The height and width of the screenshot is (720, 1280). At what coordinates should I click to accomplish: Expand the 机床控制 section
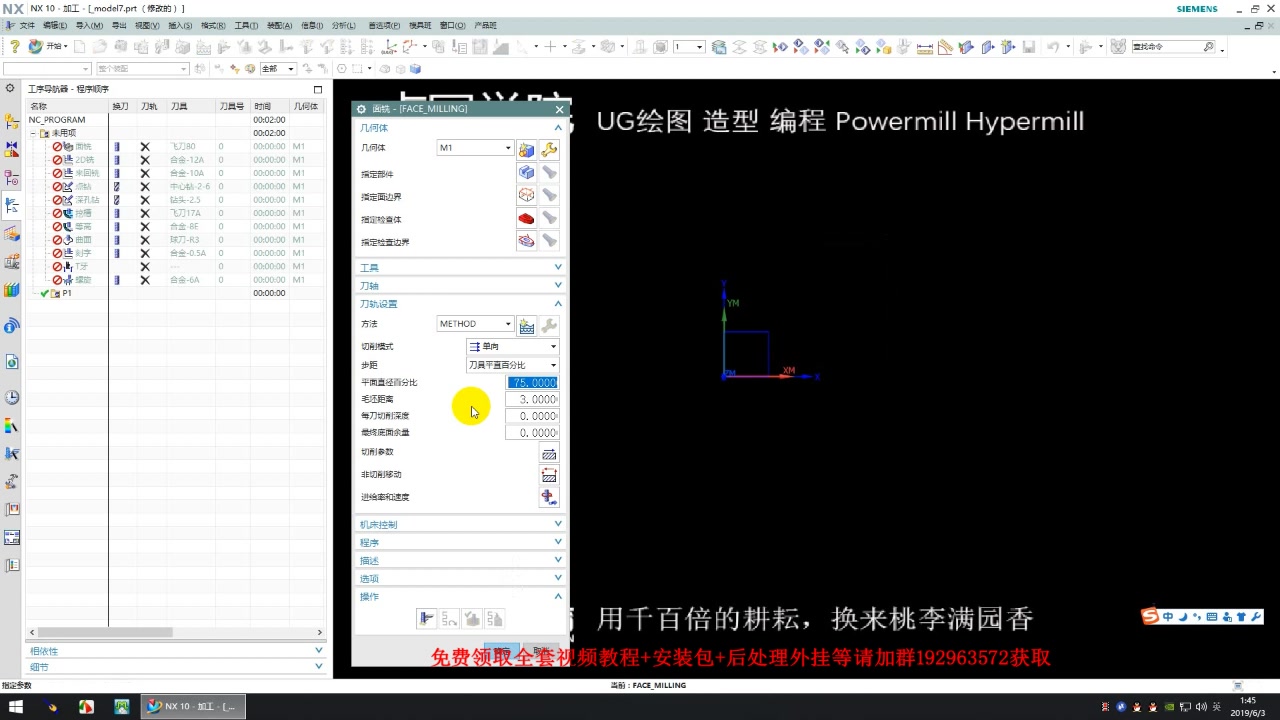[459, 523]
